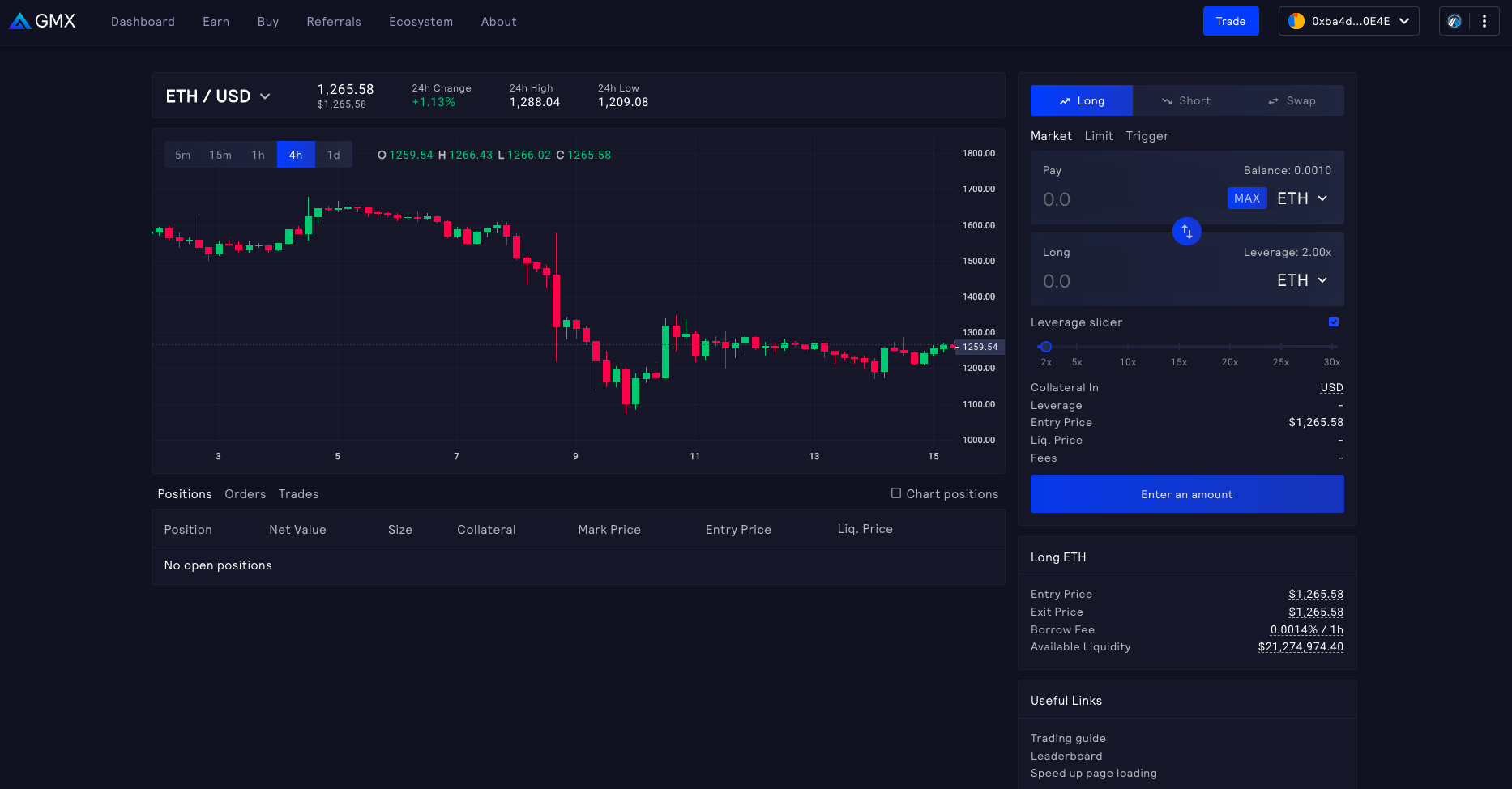Open the Buy page
The image size is (1512, 789).
point(268,22)
